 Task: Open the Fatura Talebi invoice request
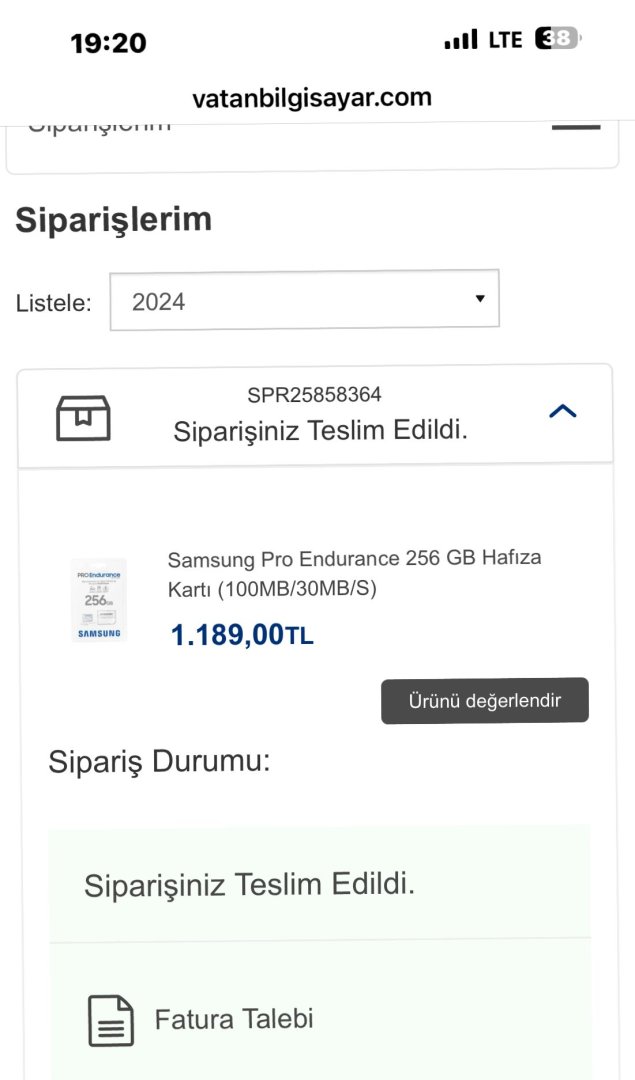[x=233, y=1019]
